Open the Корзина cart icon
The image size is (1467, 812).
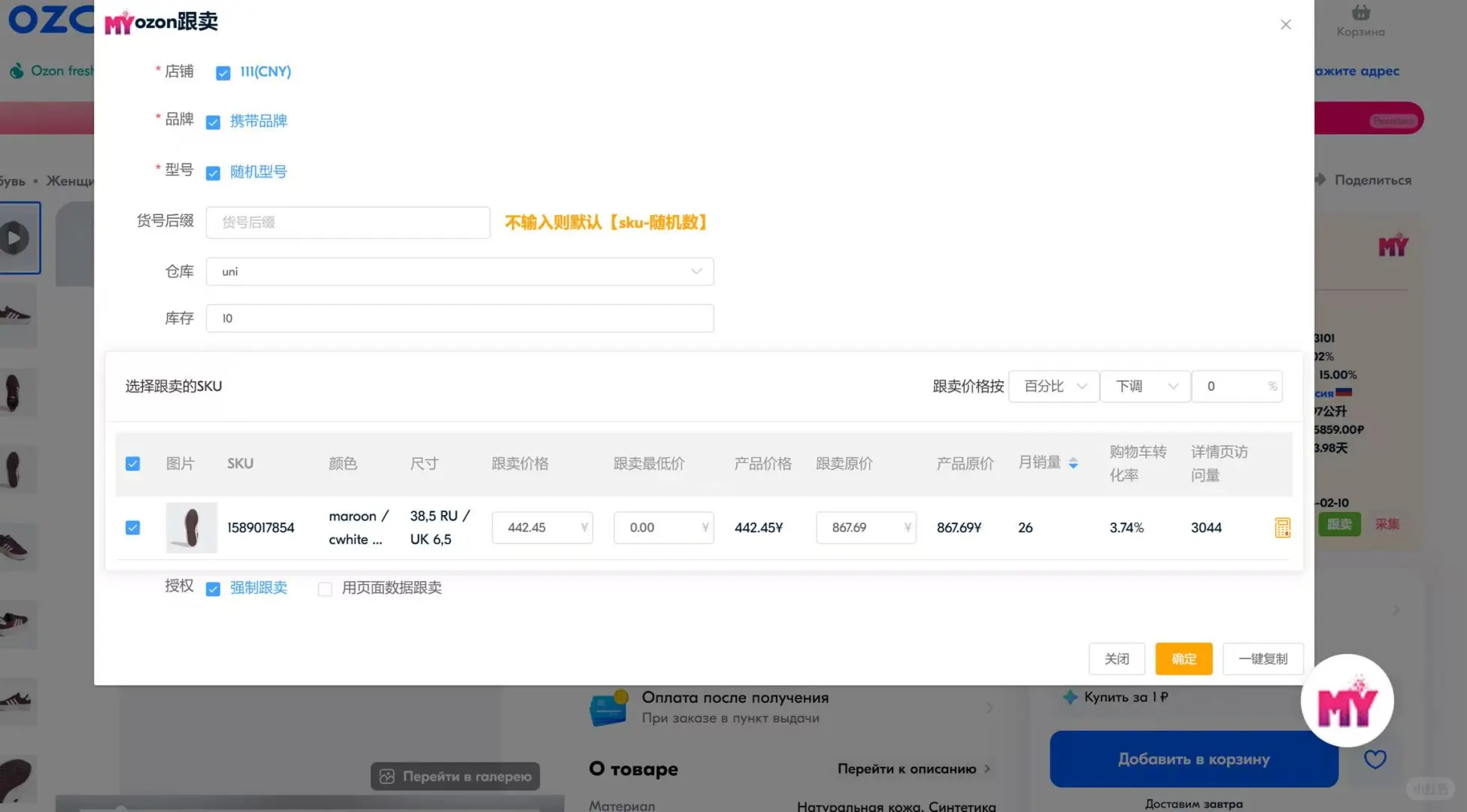pyautogui.click(x=1360, y=14)
